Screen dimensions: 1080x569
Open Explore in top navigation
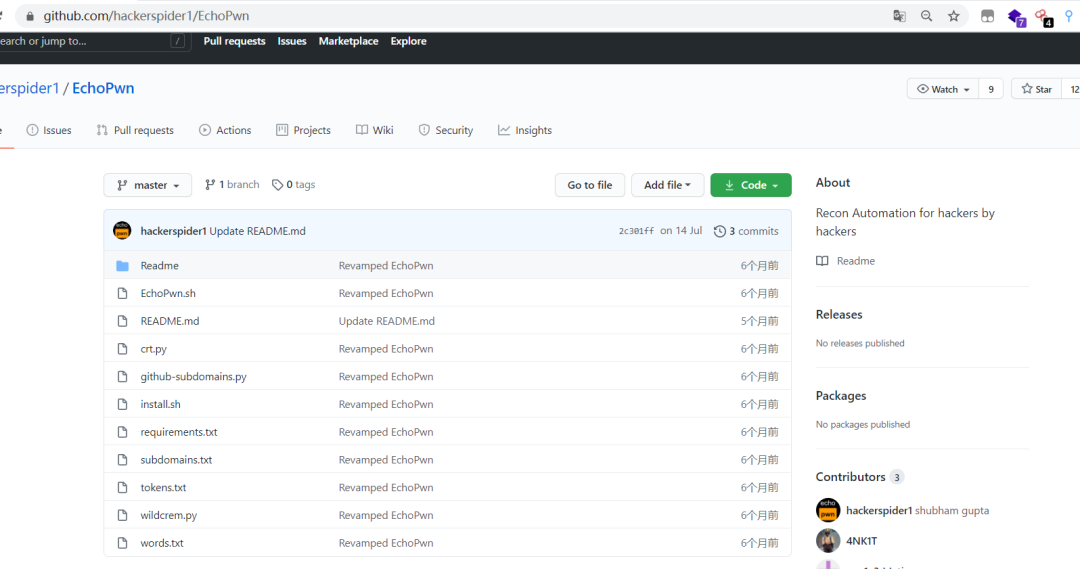coord(408,41)
